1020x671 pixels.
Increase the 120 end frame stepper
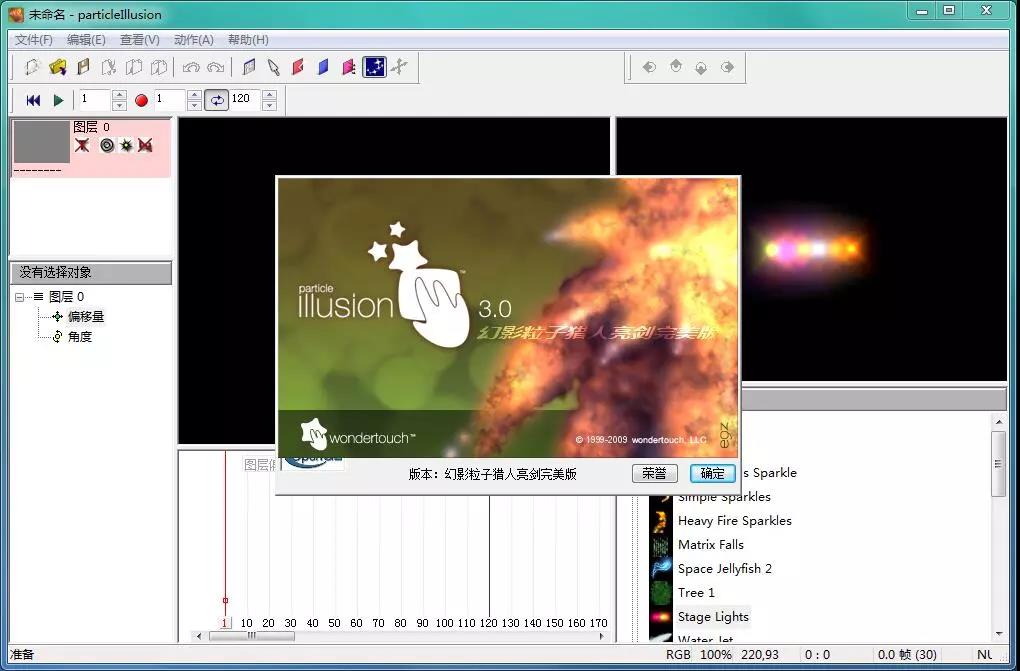(x=269, y=95)
